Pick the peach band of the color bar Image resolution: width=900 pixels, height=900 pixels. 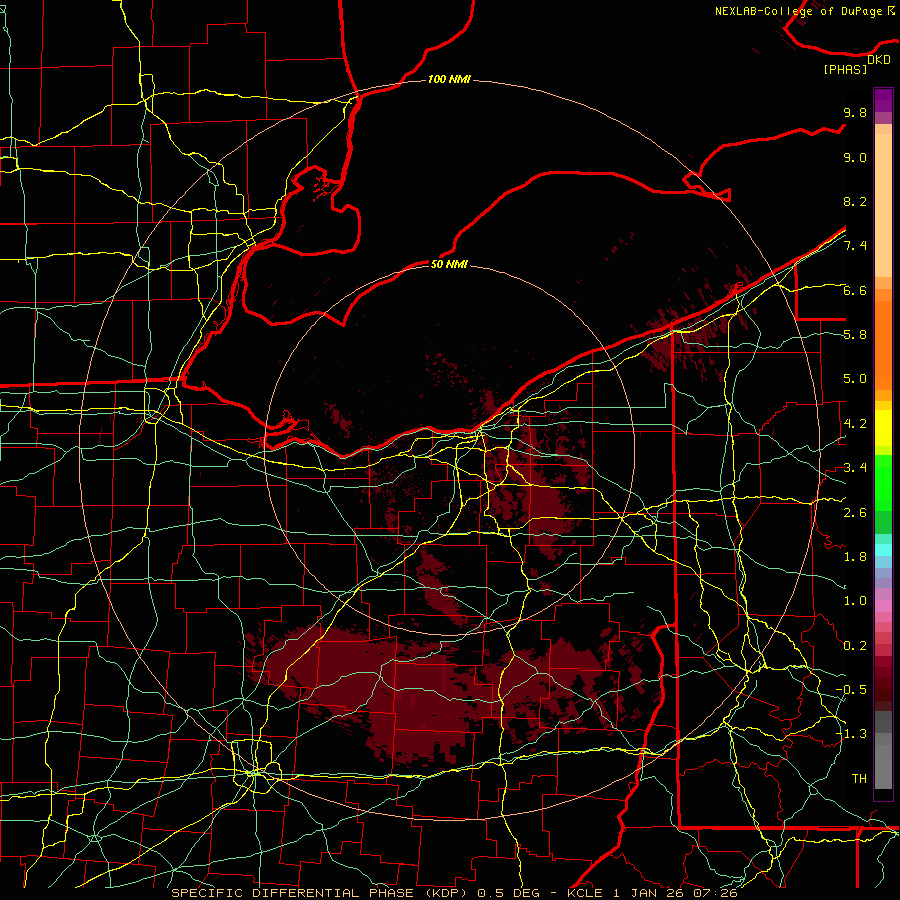(883, 205)
